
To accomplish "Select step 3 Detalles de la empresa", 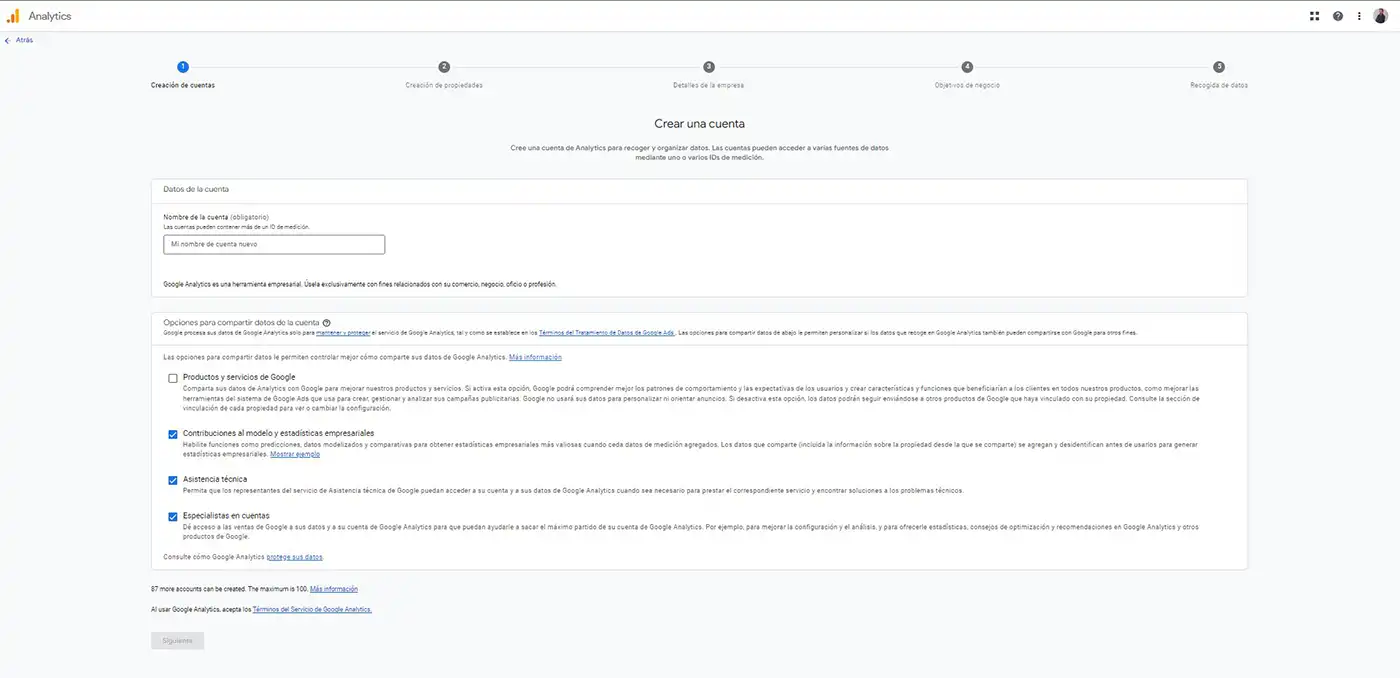I will (x=709, y=67).
